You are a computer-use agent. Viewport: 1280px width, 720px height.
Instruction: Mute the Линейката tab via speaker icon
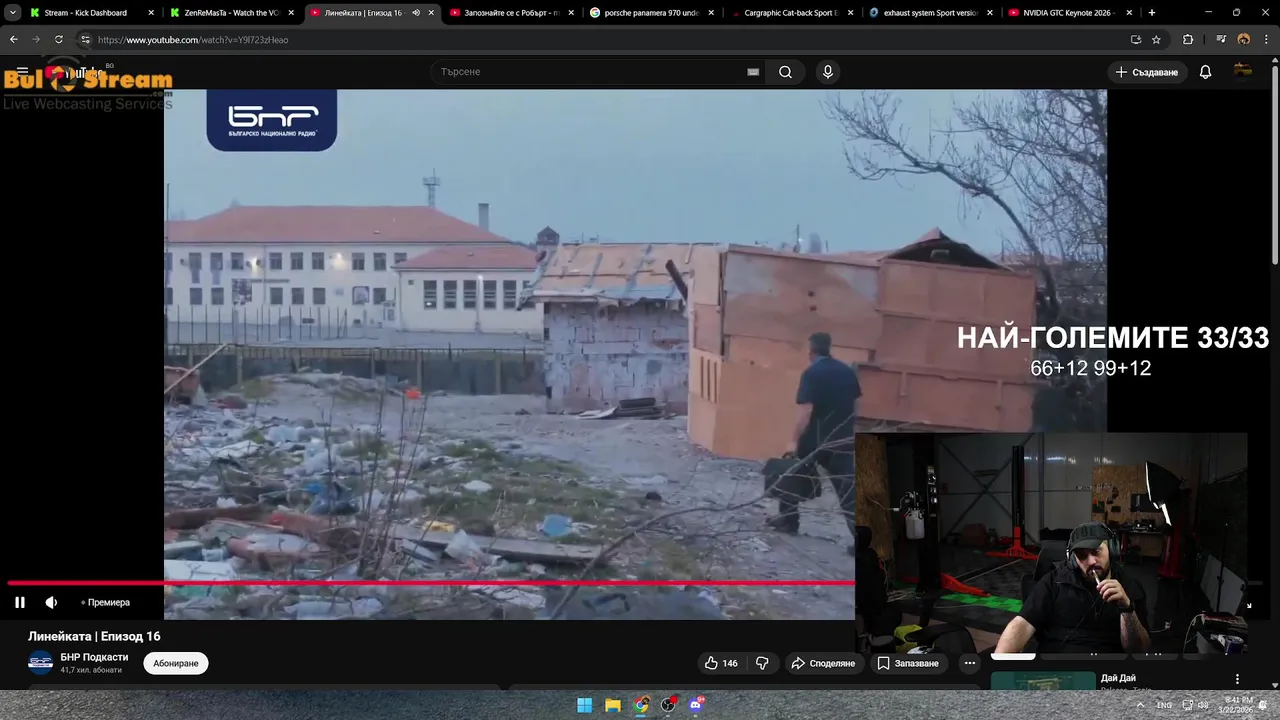(415, 13)
